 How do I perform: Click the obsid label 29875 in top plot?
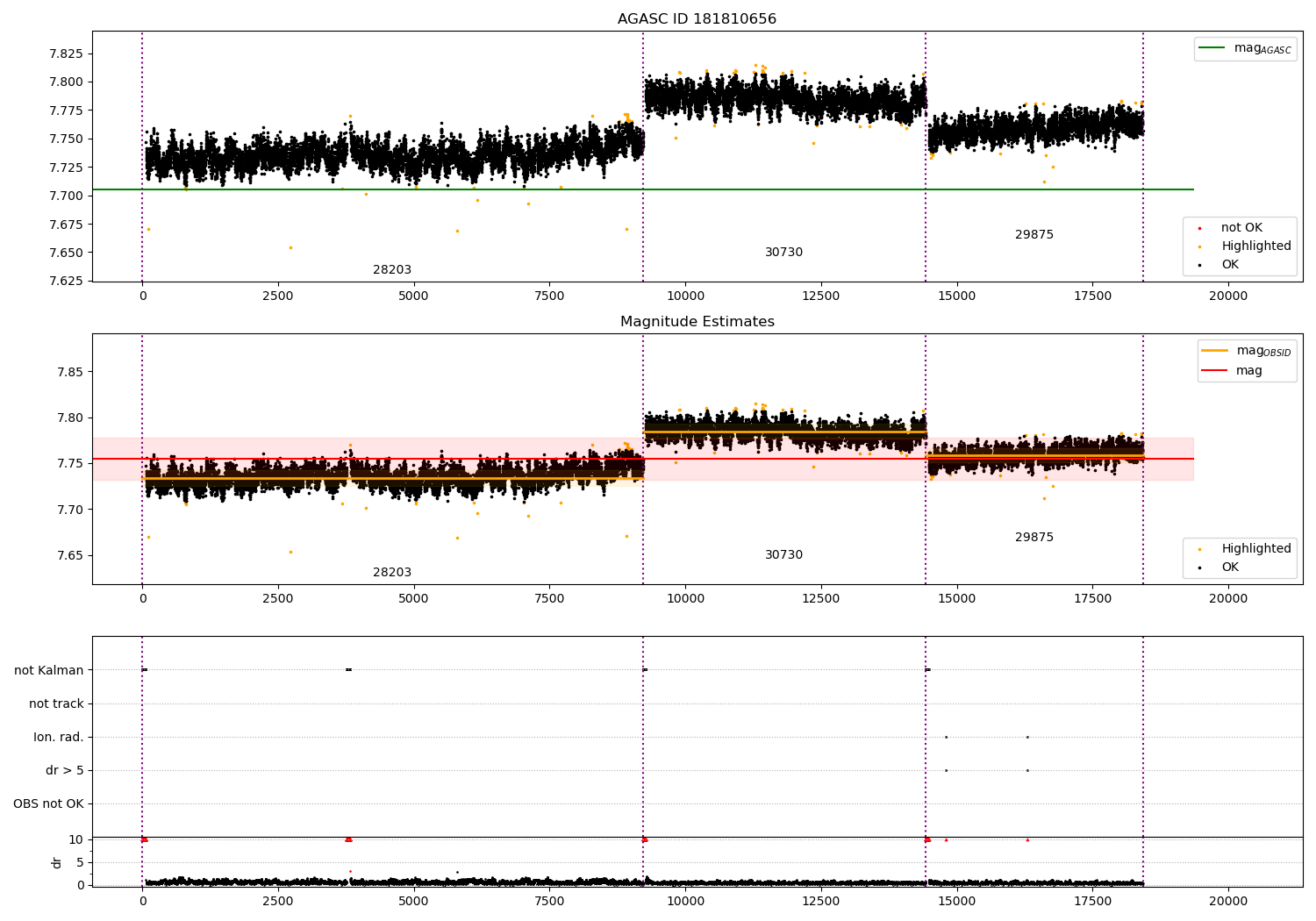1034,234
